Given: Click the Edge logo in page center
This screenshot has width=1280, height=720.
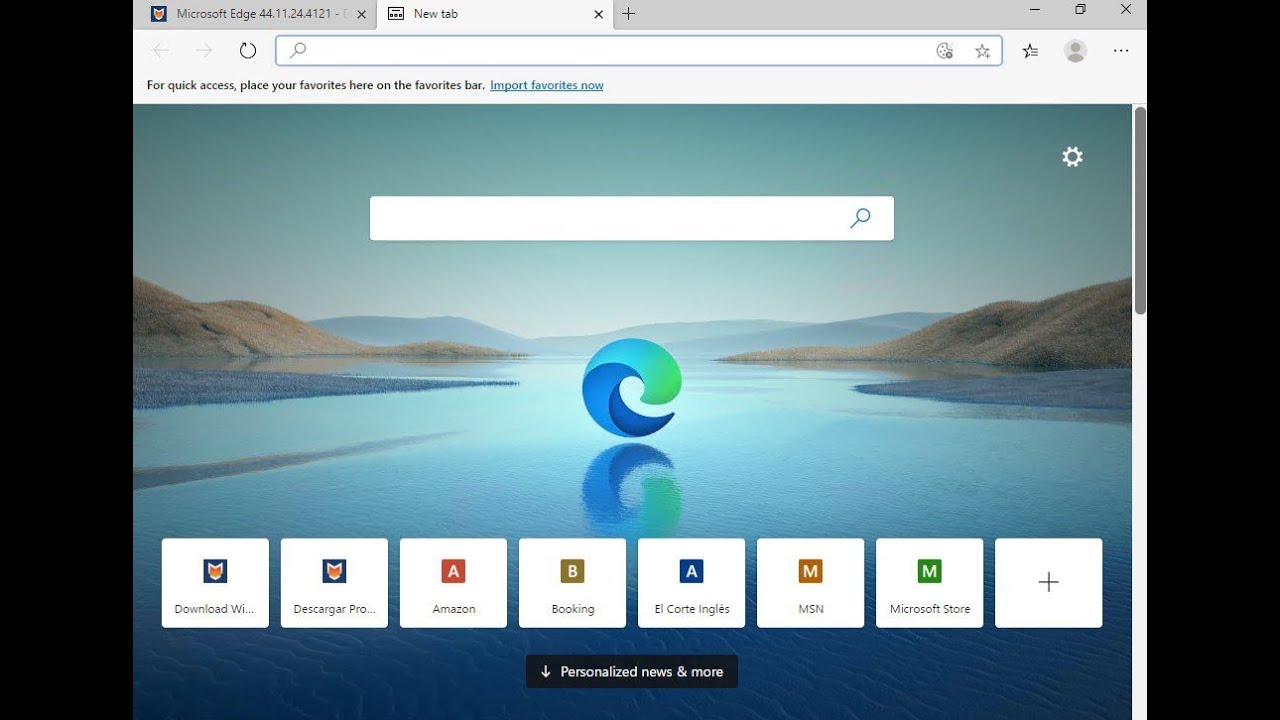Looking at the screenshot, I should pos(632,388).
